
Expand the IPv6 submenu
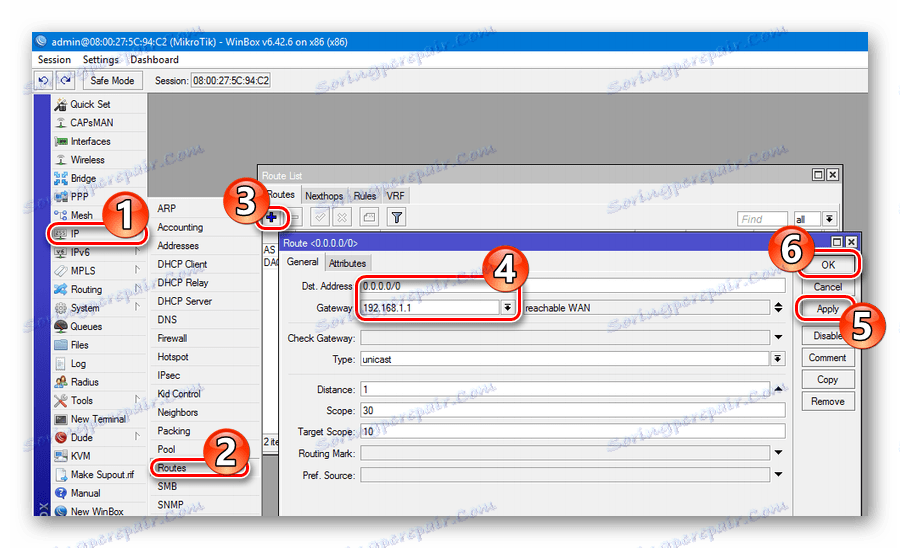99,252
